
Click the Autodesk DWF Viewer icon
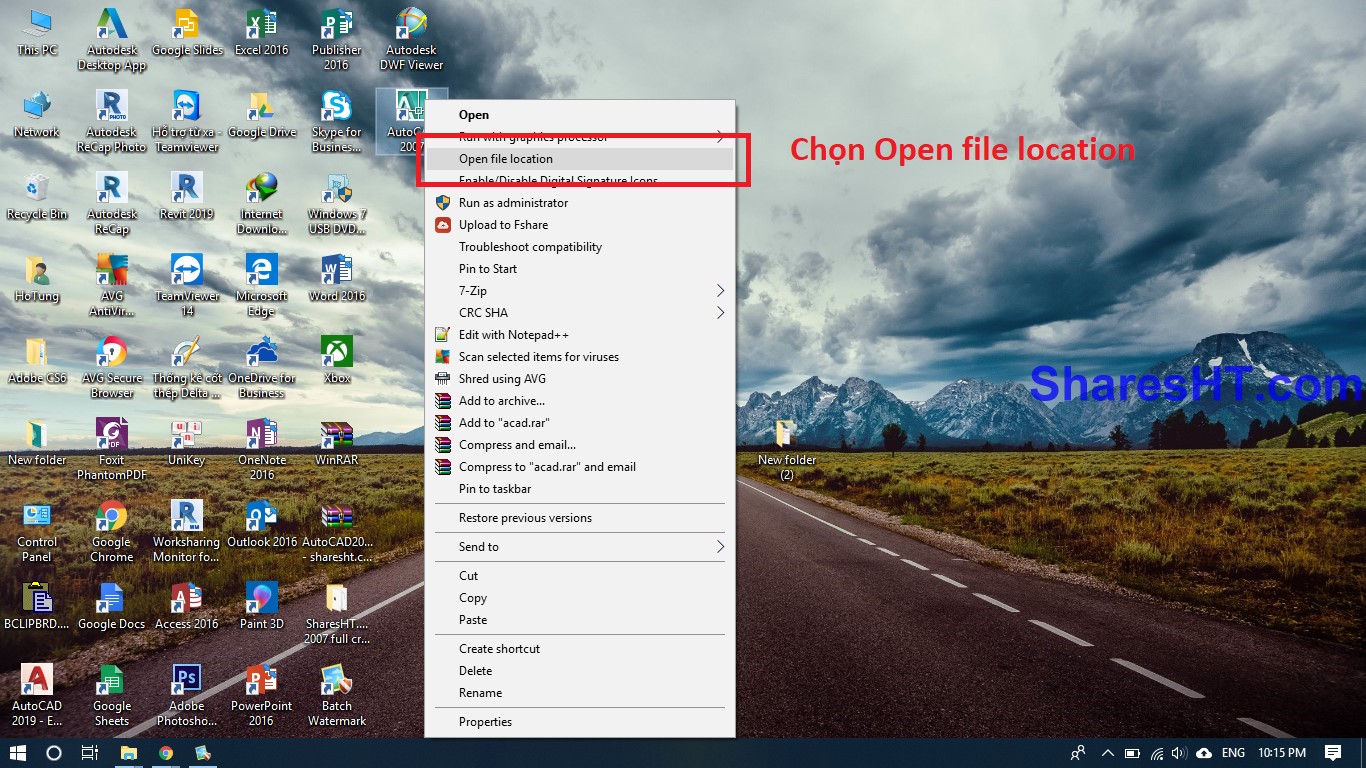(x=411, y=40)
